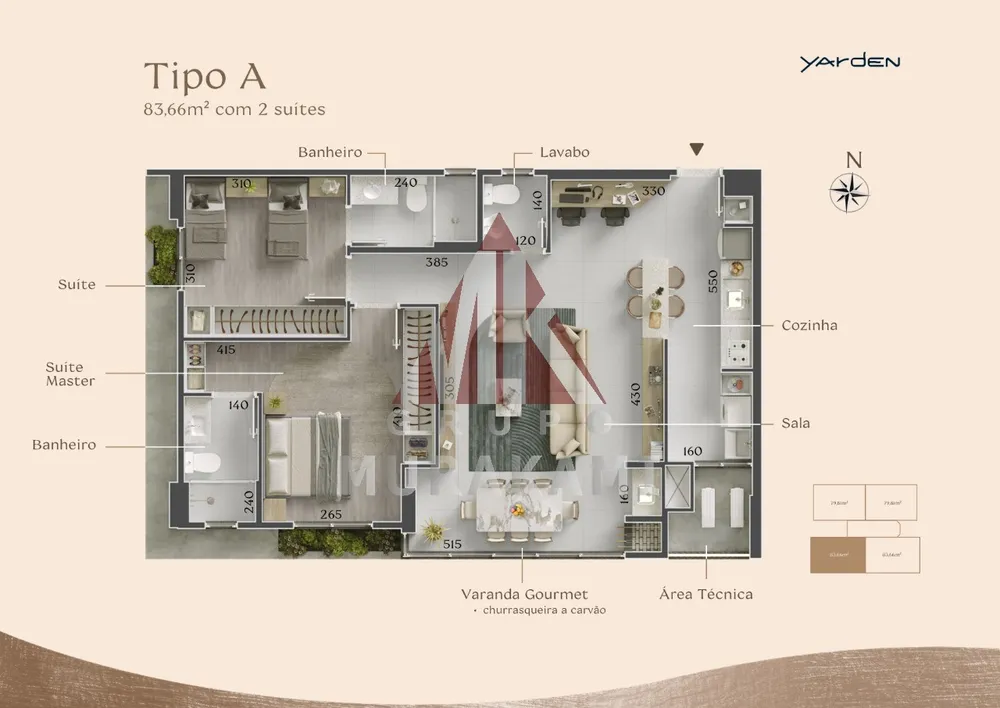Click the top-left unit in the key plan
The width and height of the screenshot is (1000, 708).
[x=839, y=503]
